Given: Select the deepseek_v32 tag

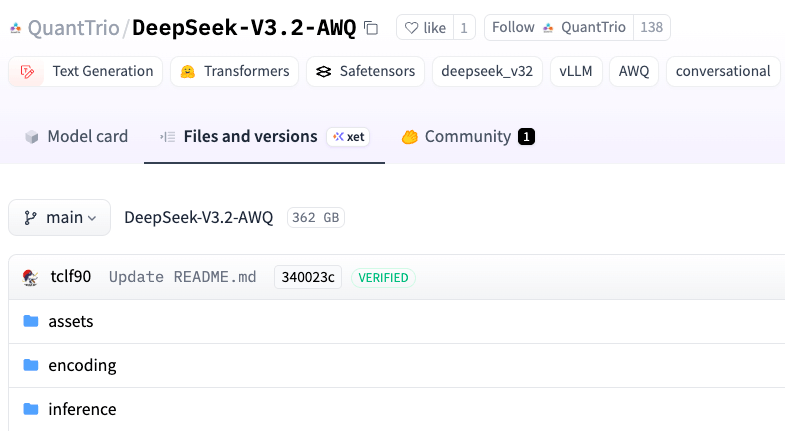Looking at the screenshot, I should coord(487,72).
